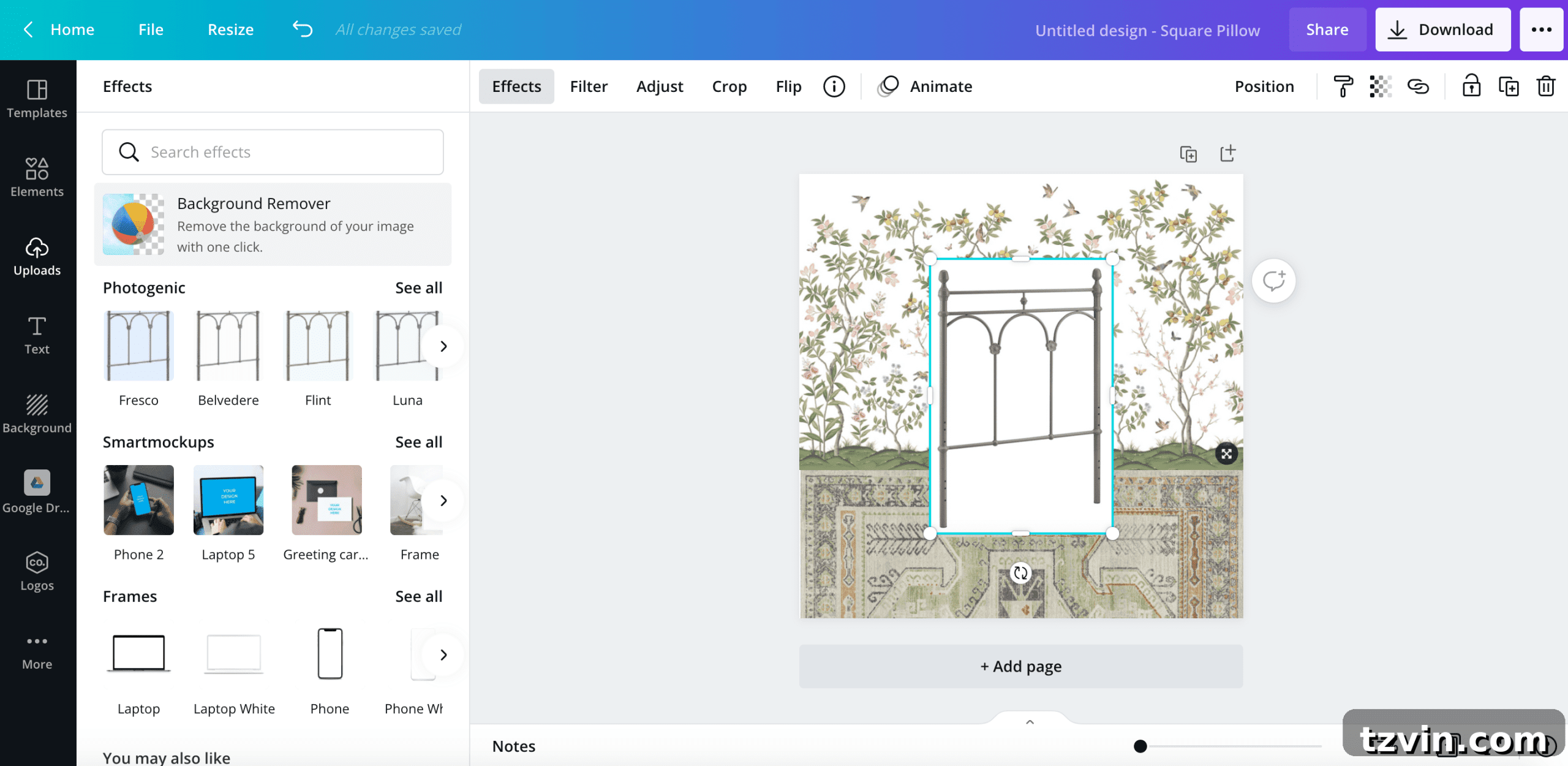This screenshot has height=766, width=1568.
Task: Click the Animate button
Action: click(925, 86)
